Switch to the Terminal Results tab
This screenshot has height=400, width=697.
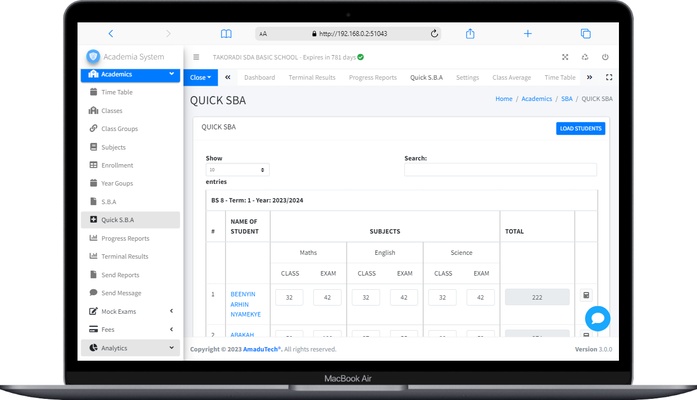311,77
